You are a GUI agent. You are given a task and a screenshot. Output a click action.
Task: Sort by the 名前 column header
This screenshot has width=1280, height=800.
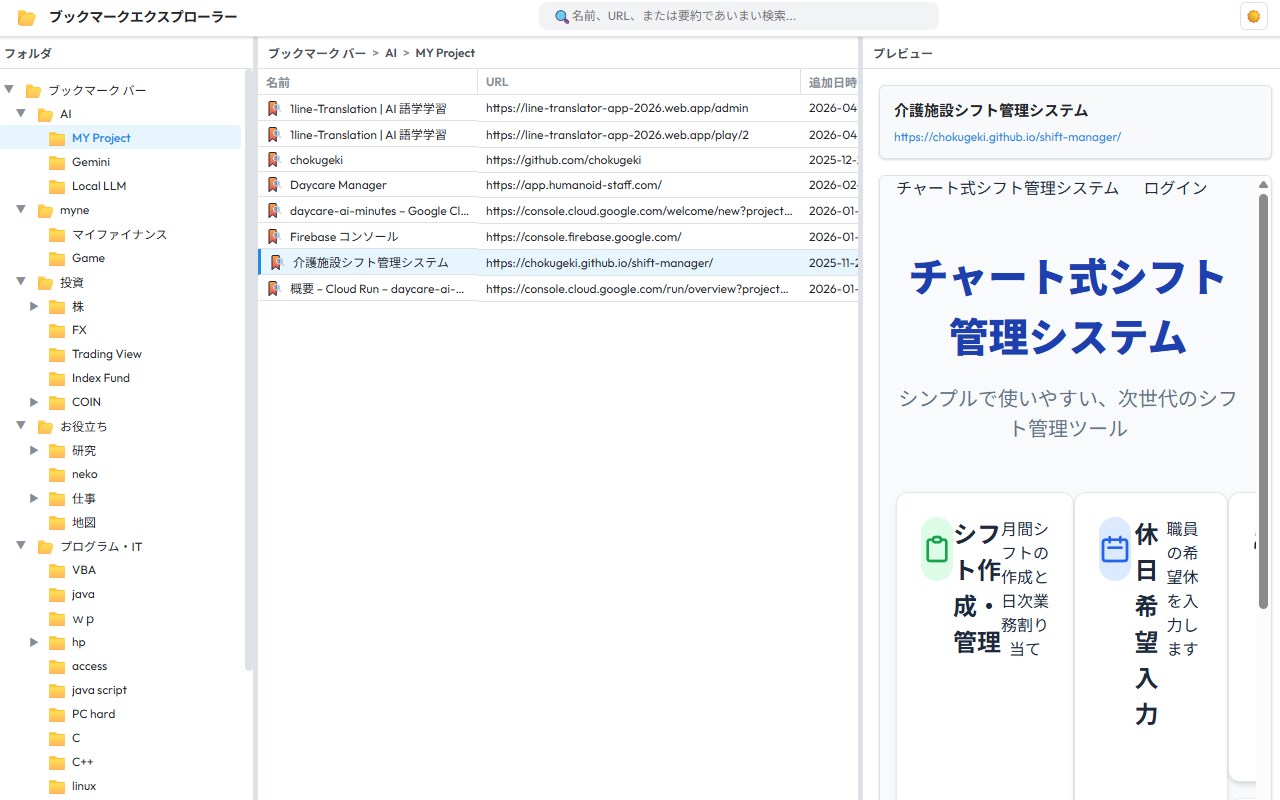click(x=368, y=82)
